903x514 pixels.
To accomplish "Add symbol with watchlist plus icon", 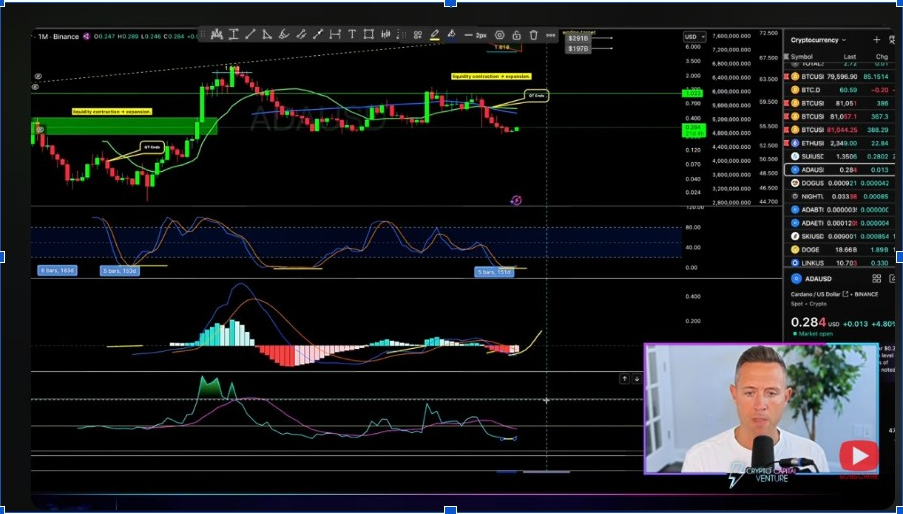I will coord(877,40).
